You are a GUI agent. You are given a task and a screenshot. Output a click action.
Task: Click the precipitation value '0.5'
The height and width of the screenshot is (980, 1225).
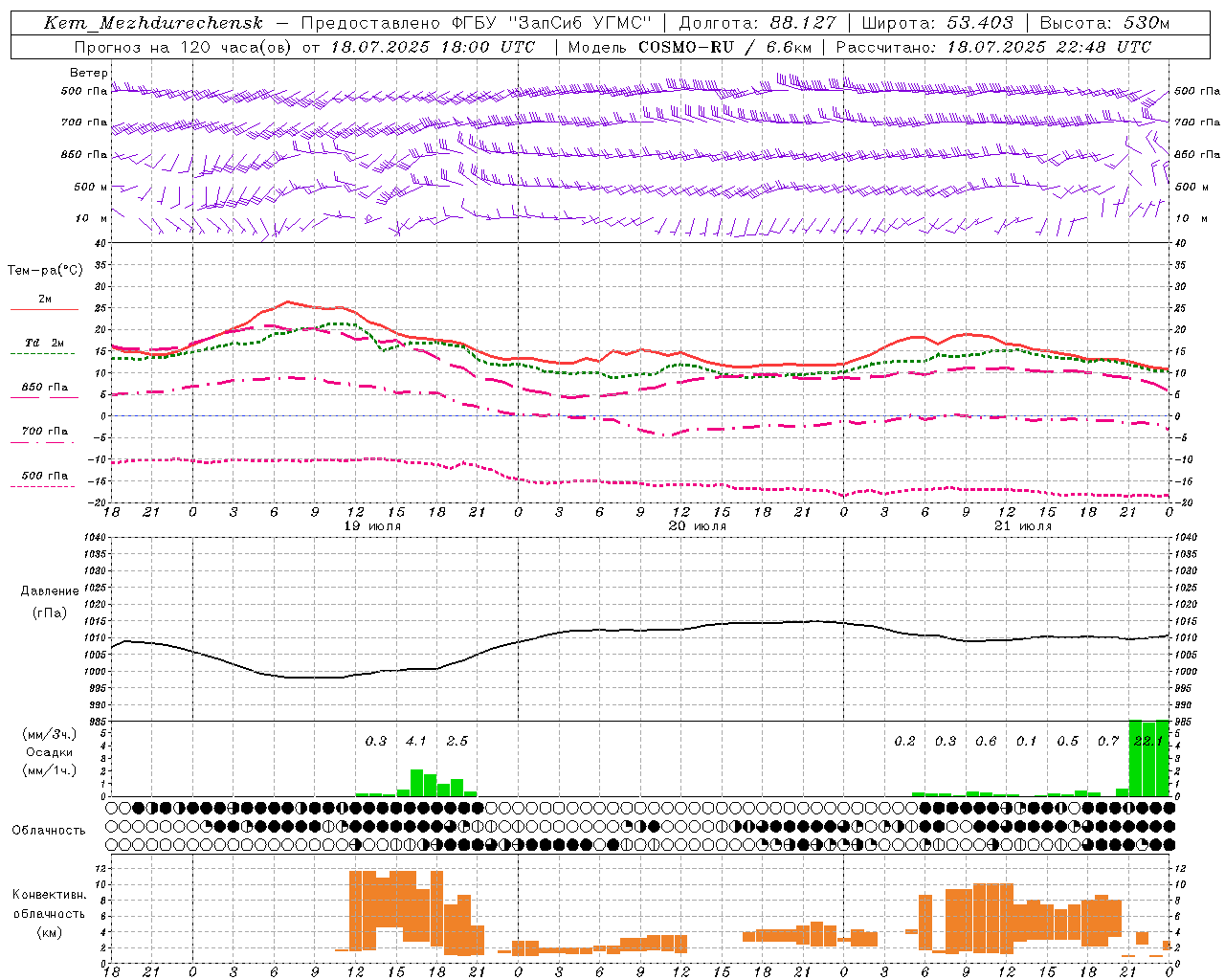click(x=1067, y=741)
